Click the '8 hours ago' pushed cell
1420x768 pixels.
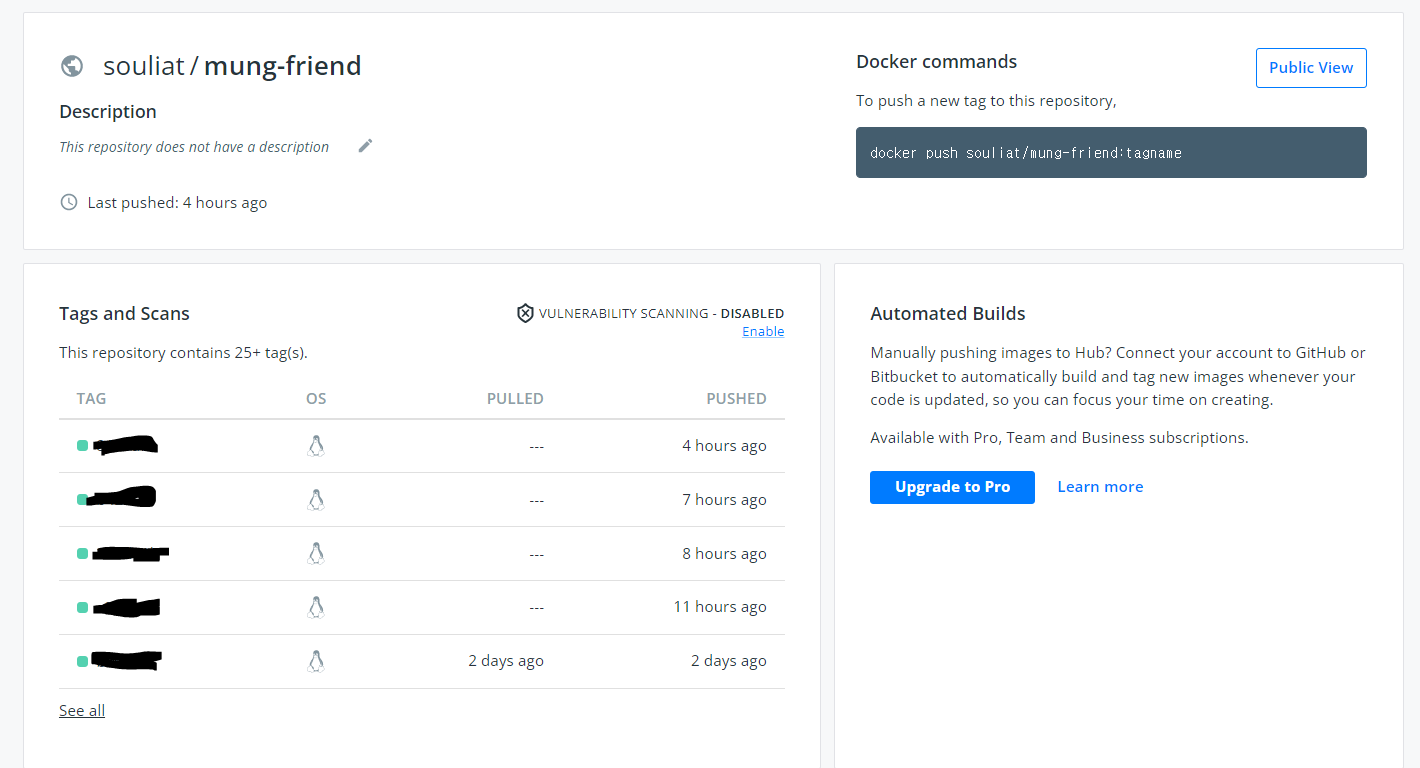(x=724, y=554)
